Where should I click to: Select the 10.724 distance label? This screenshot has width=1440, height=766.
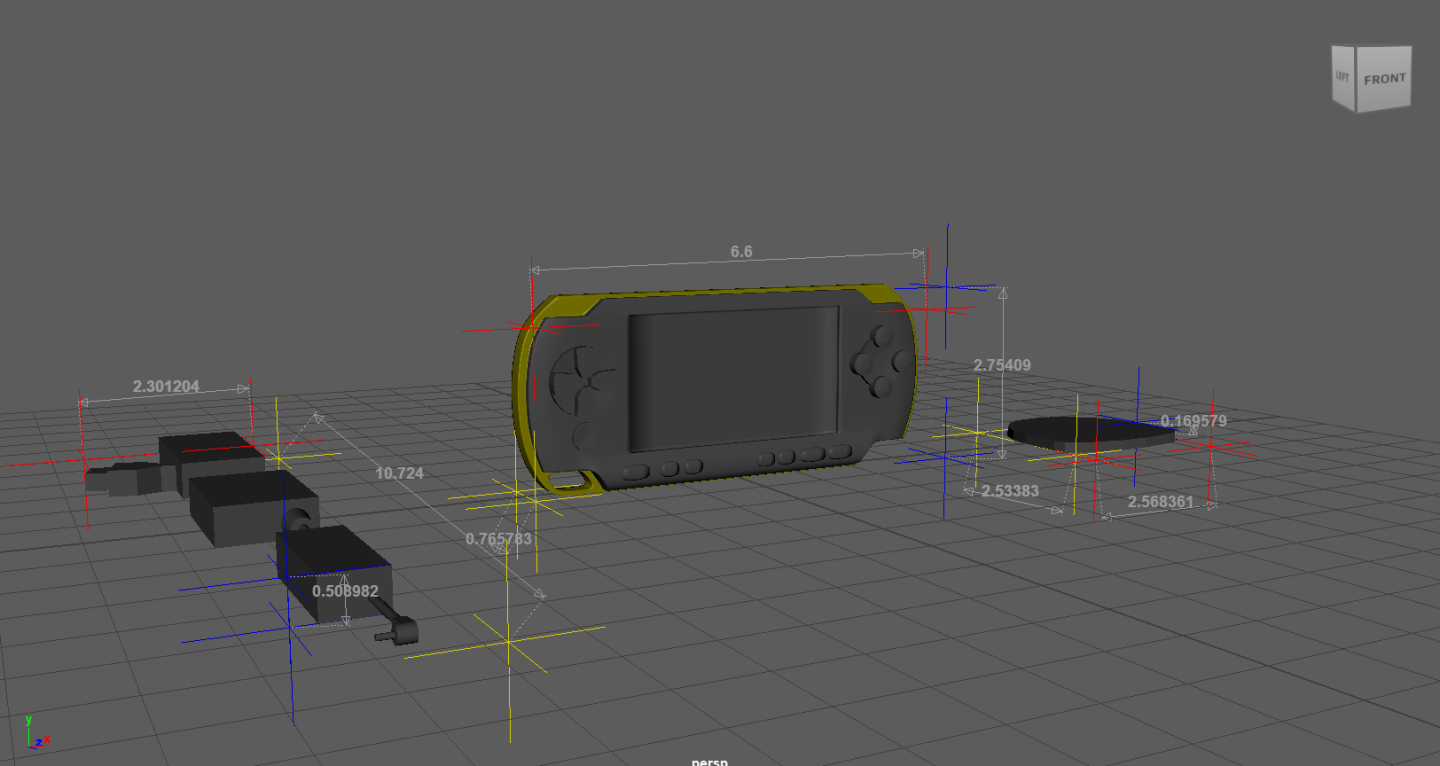coord(400,473)
